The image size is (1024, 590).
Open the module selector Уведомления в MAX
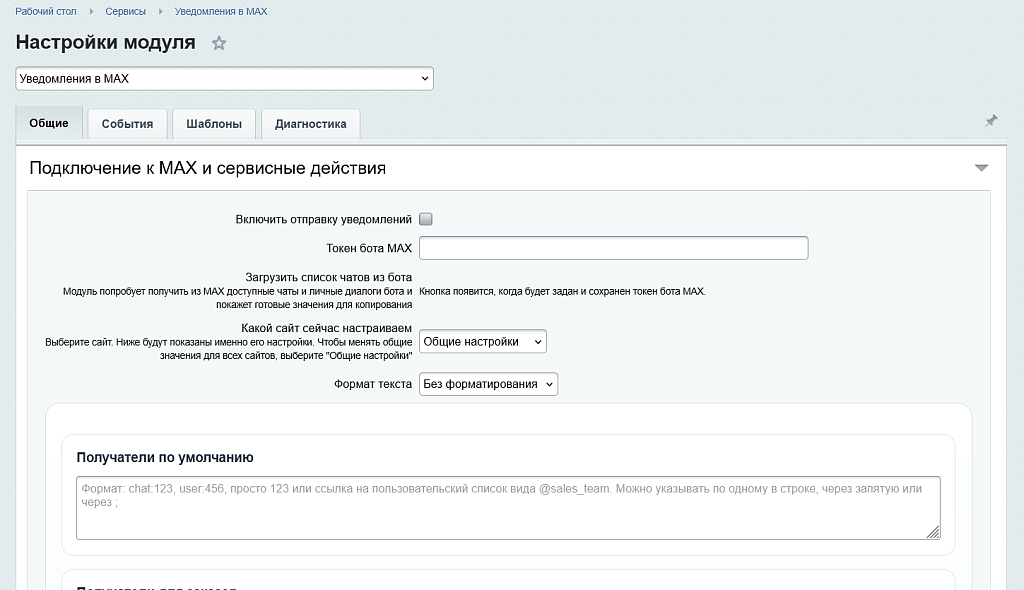click(224, 78)
